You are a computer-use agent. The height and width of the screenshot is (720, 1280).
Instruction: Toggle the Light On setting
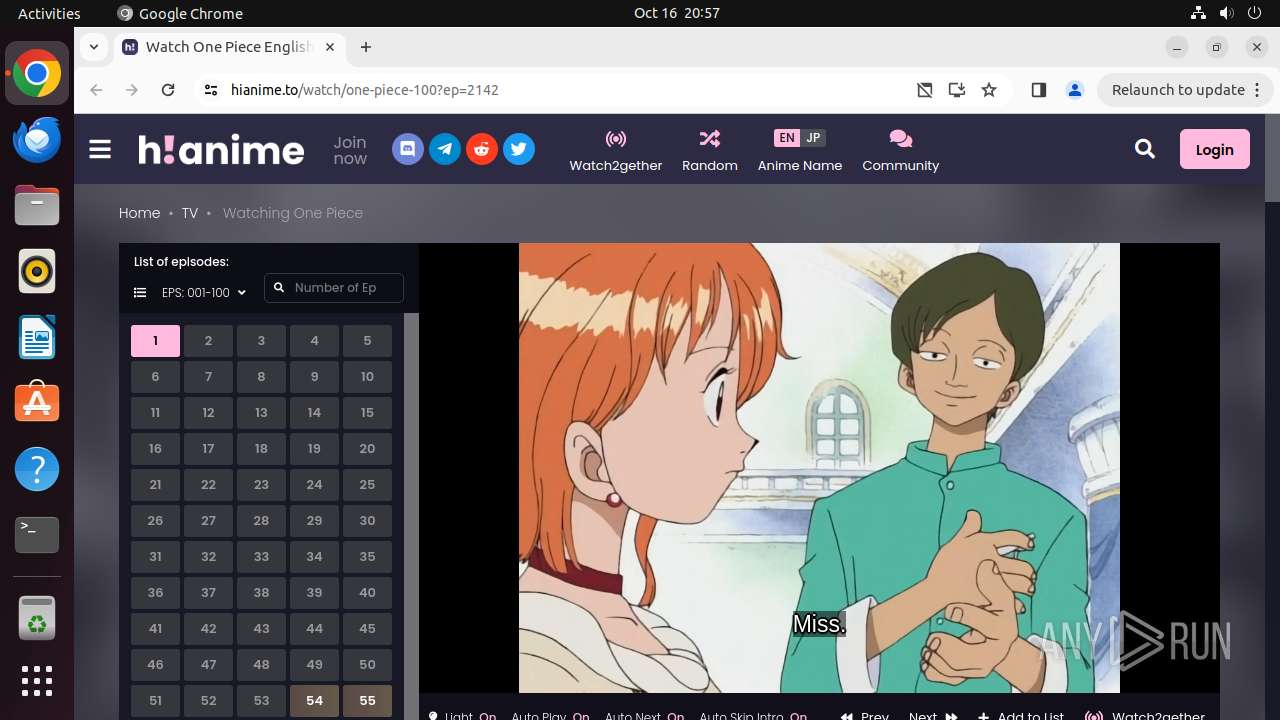[x=463, y=716]
